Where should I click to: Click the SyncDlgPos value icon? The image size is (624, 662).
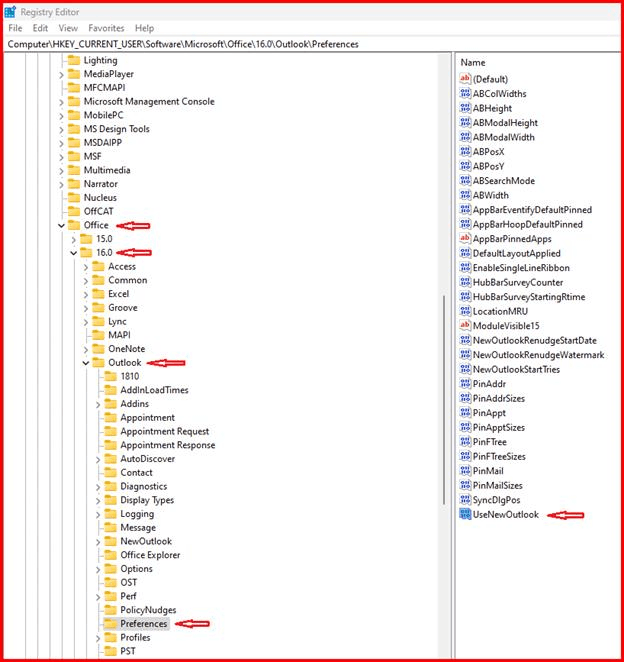(x=465, y=500)
